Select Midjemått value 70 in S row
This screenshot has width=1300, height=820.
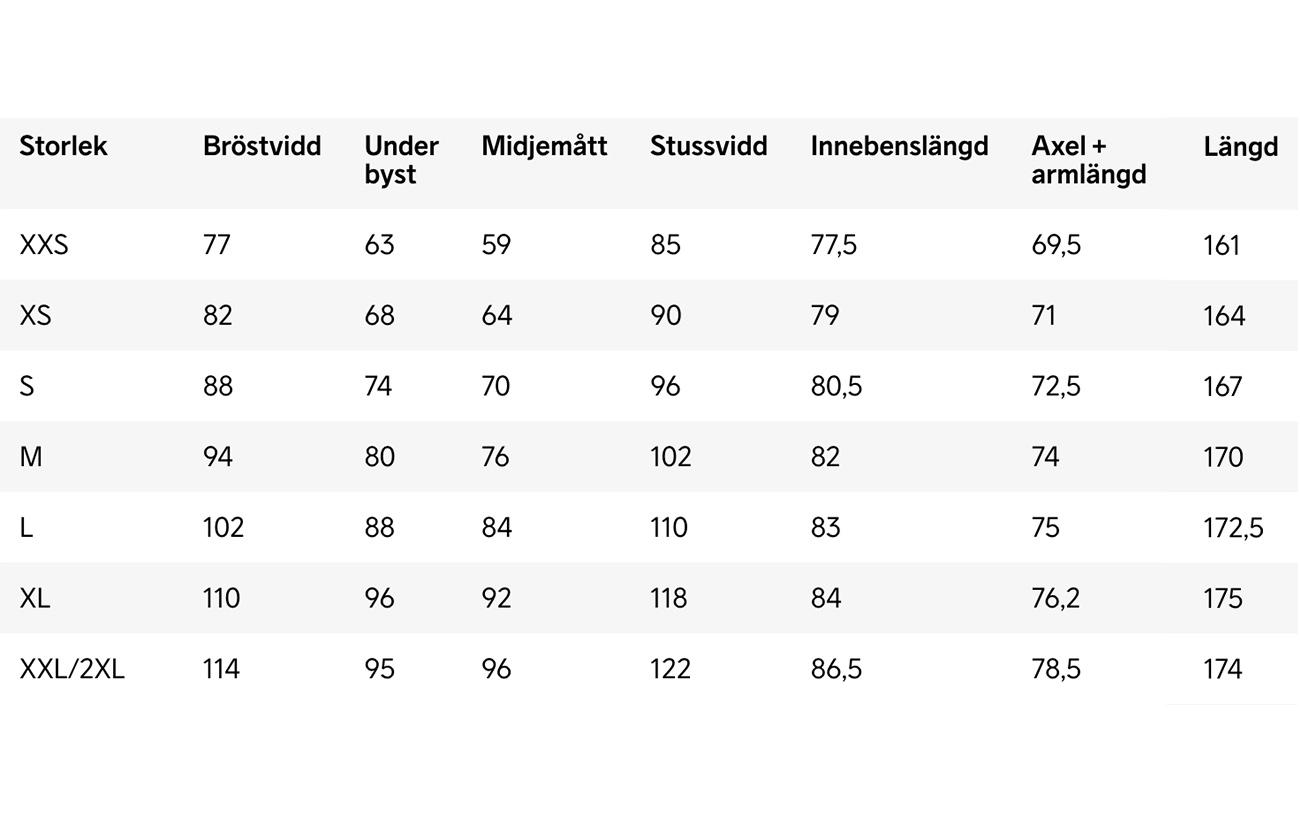[496, 386]
